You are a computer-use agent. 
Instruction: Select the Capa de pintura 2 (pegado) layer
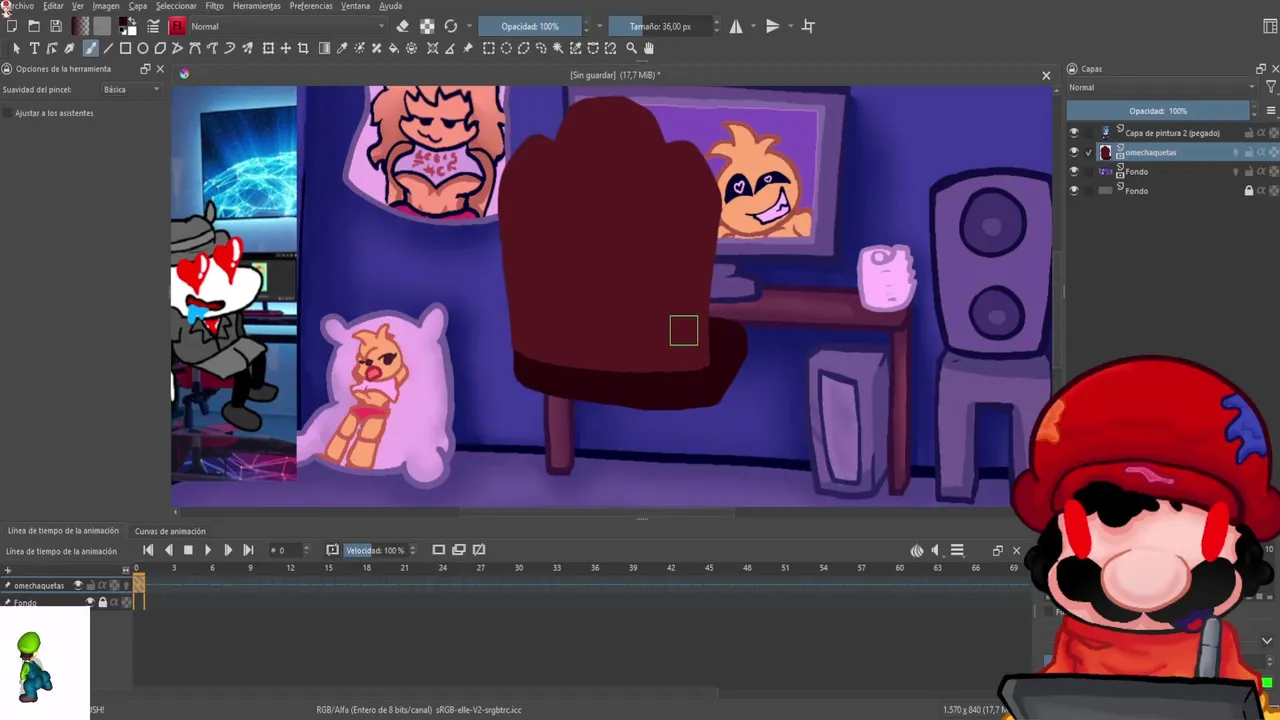pos(1172,133)
